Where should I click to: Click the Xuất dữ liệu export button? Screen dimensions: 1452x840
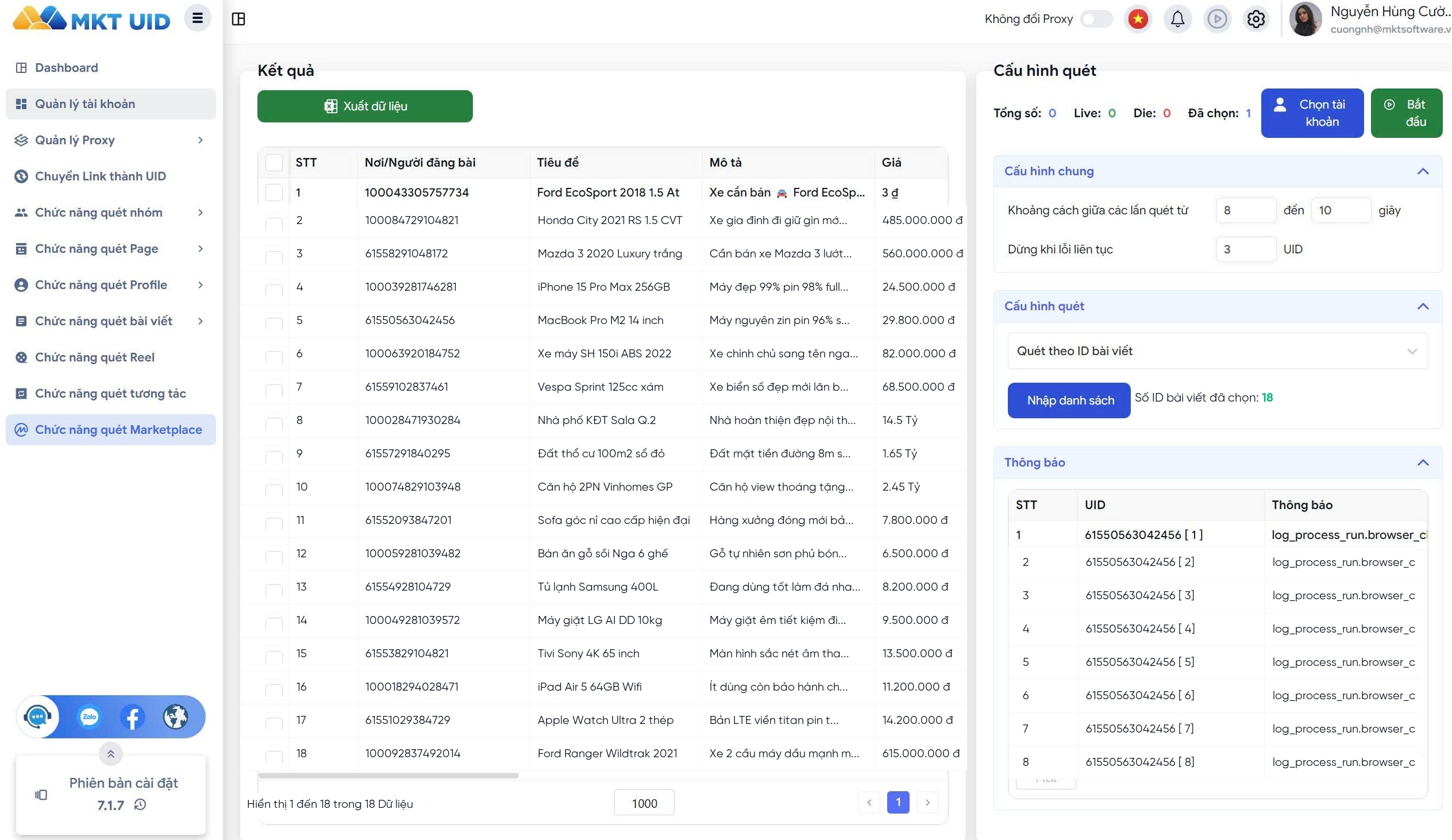pyautogui.click(x=365, y=106)
